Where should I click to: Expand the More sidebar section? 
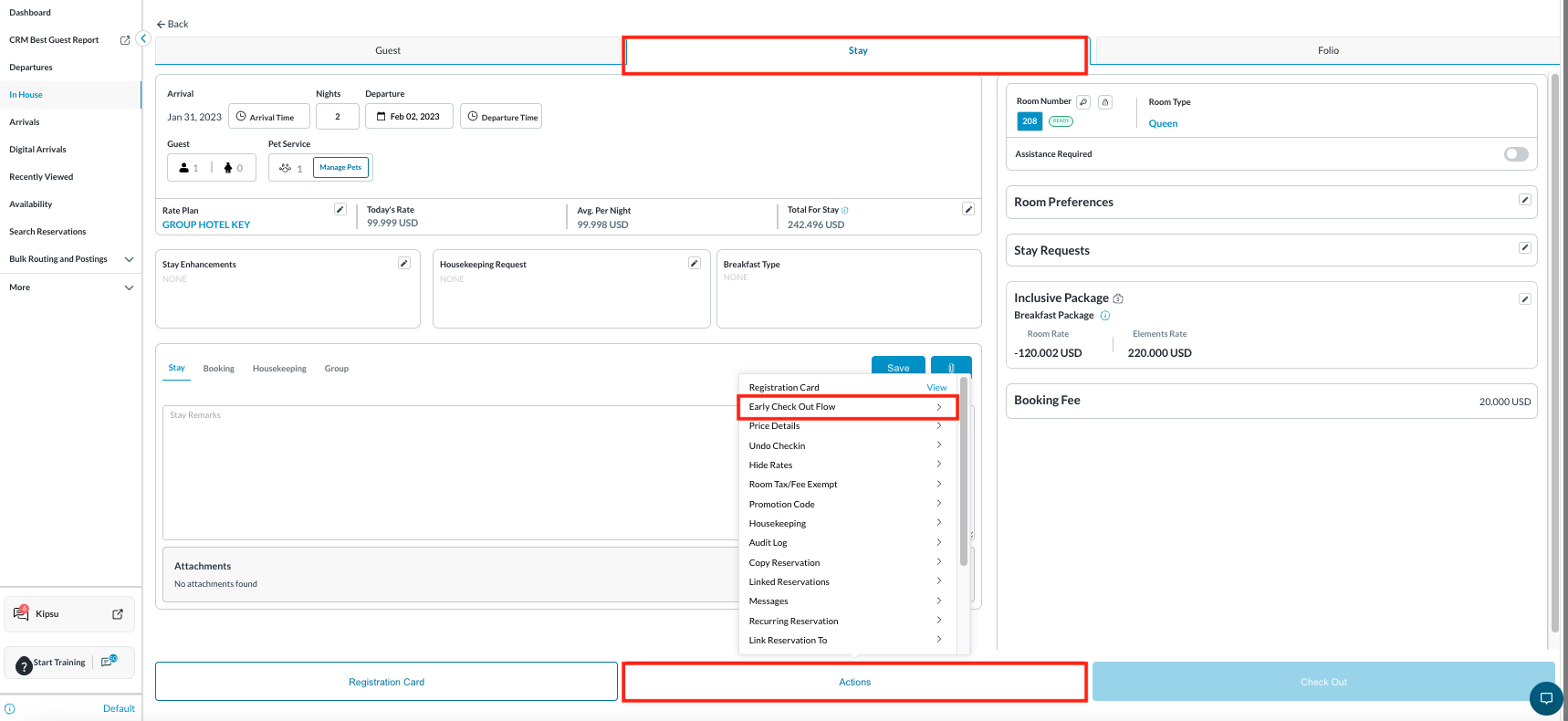pos(129,287)
